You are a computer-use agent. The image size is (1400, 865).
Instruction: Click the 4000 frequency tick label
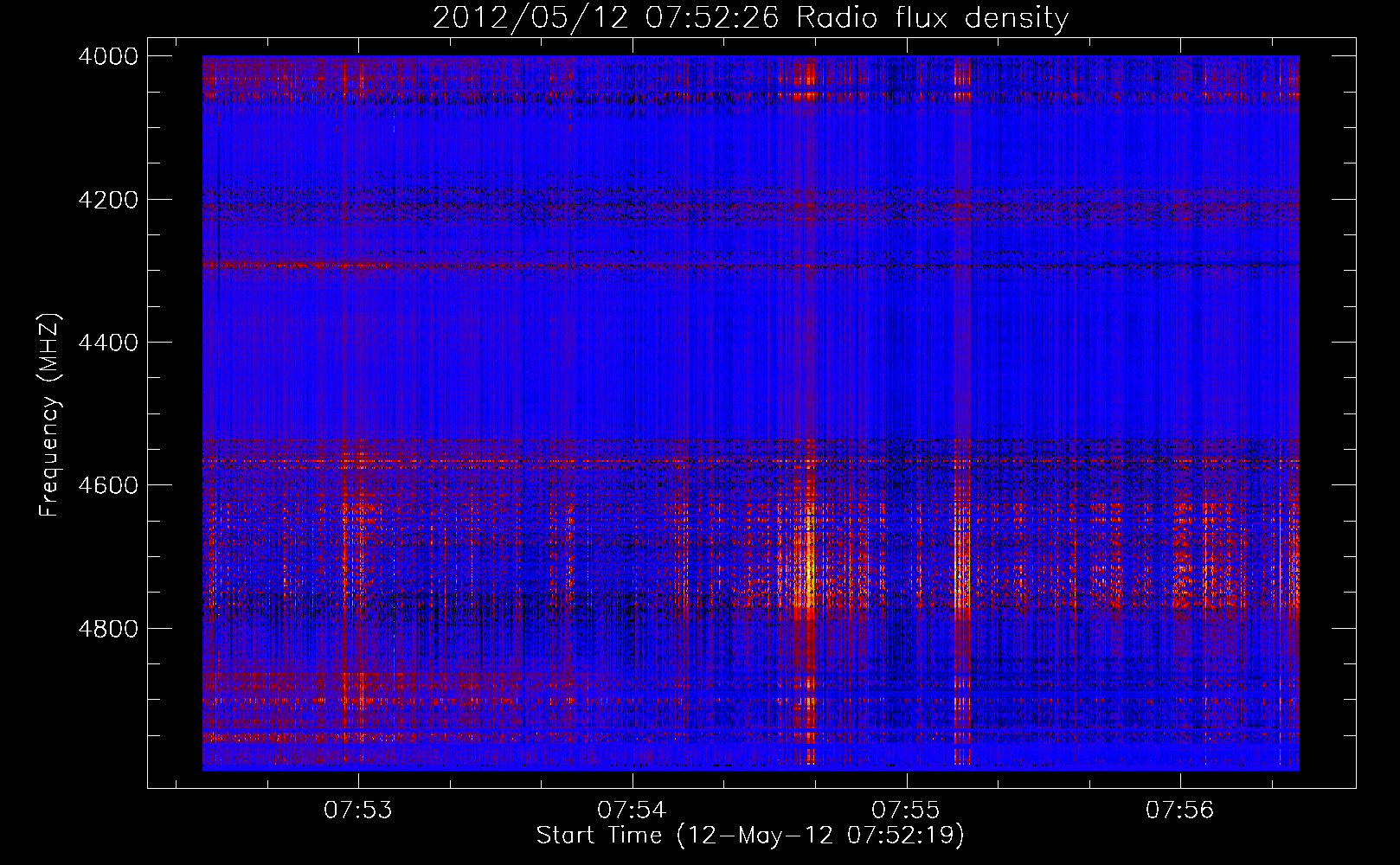108,56
